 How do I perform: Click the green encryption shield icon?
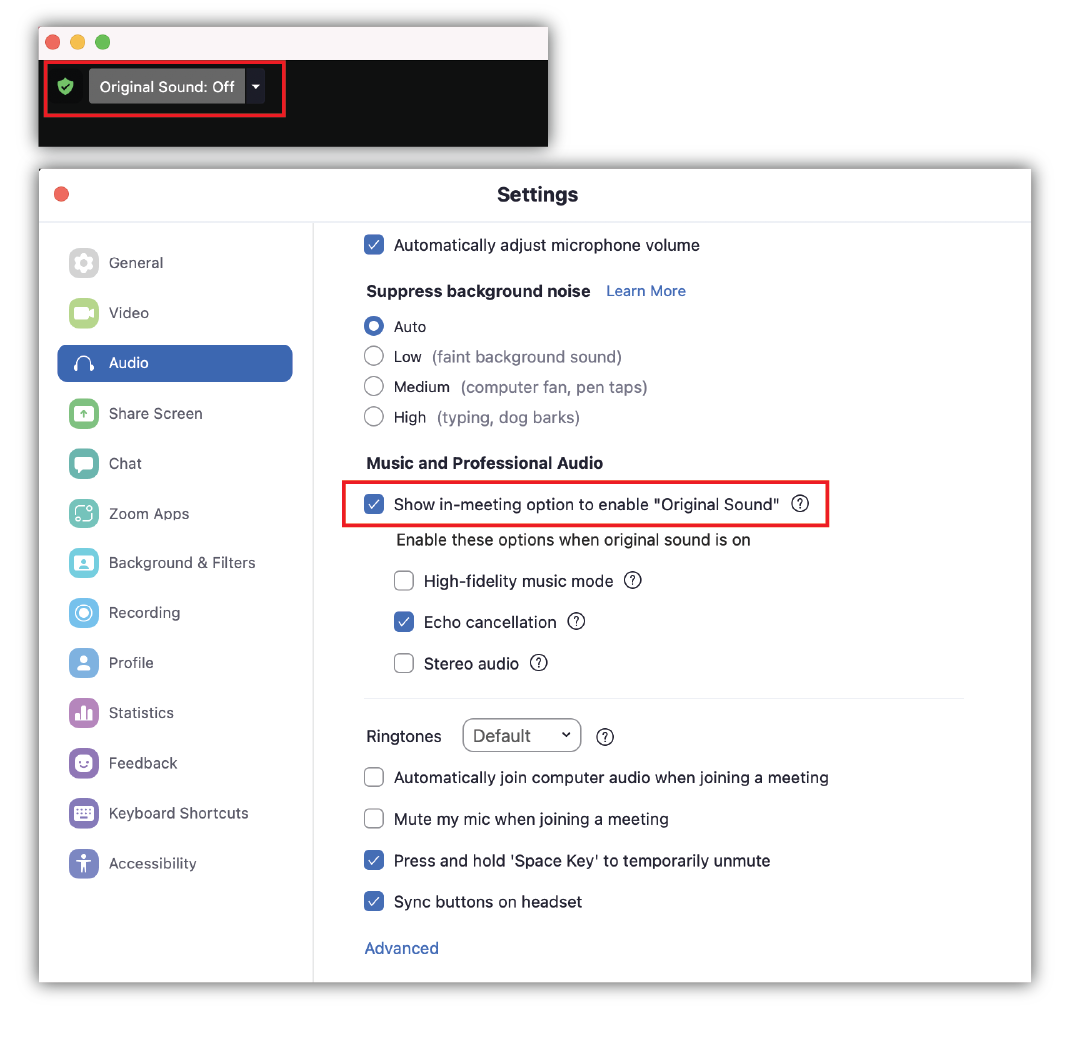tap(65, 87)
